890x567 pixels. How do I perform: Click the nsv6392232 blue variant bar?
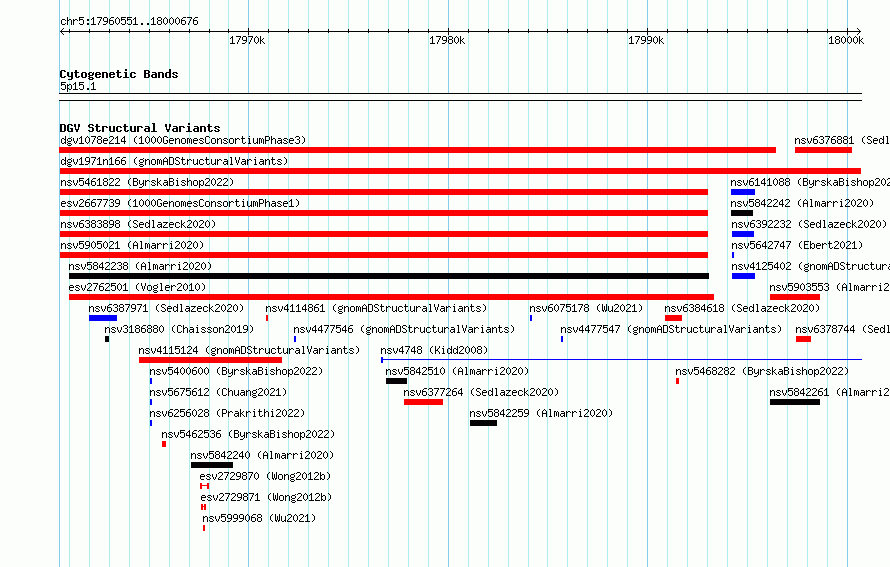click(743, 234)
